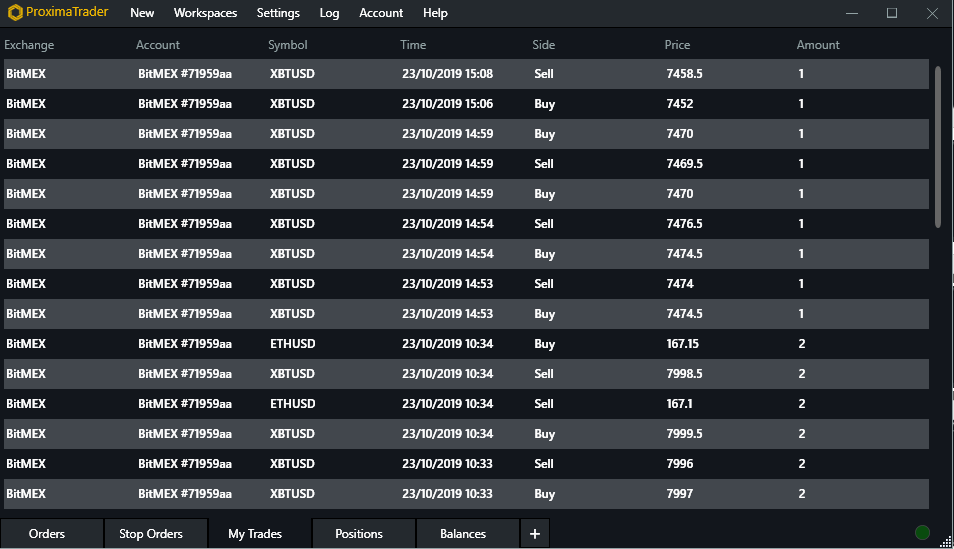The width and height of the screenshot is (954, 549).
Task: Select the My Trades tab
Action: pyautogui.click(x=260, y=534)
